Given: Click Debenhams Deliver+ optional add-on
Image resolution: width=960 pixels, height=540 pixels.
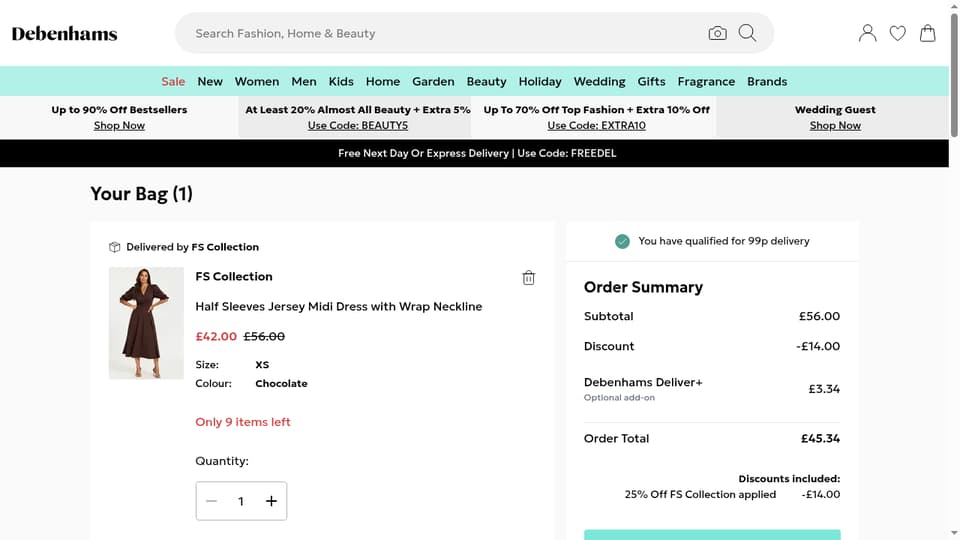Looking at the screenshot, I should click(643, 389).
